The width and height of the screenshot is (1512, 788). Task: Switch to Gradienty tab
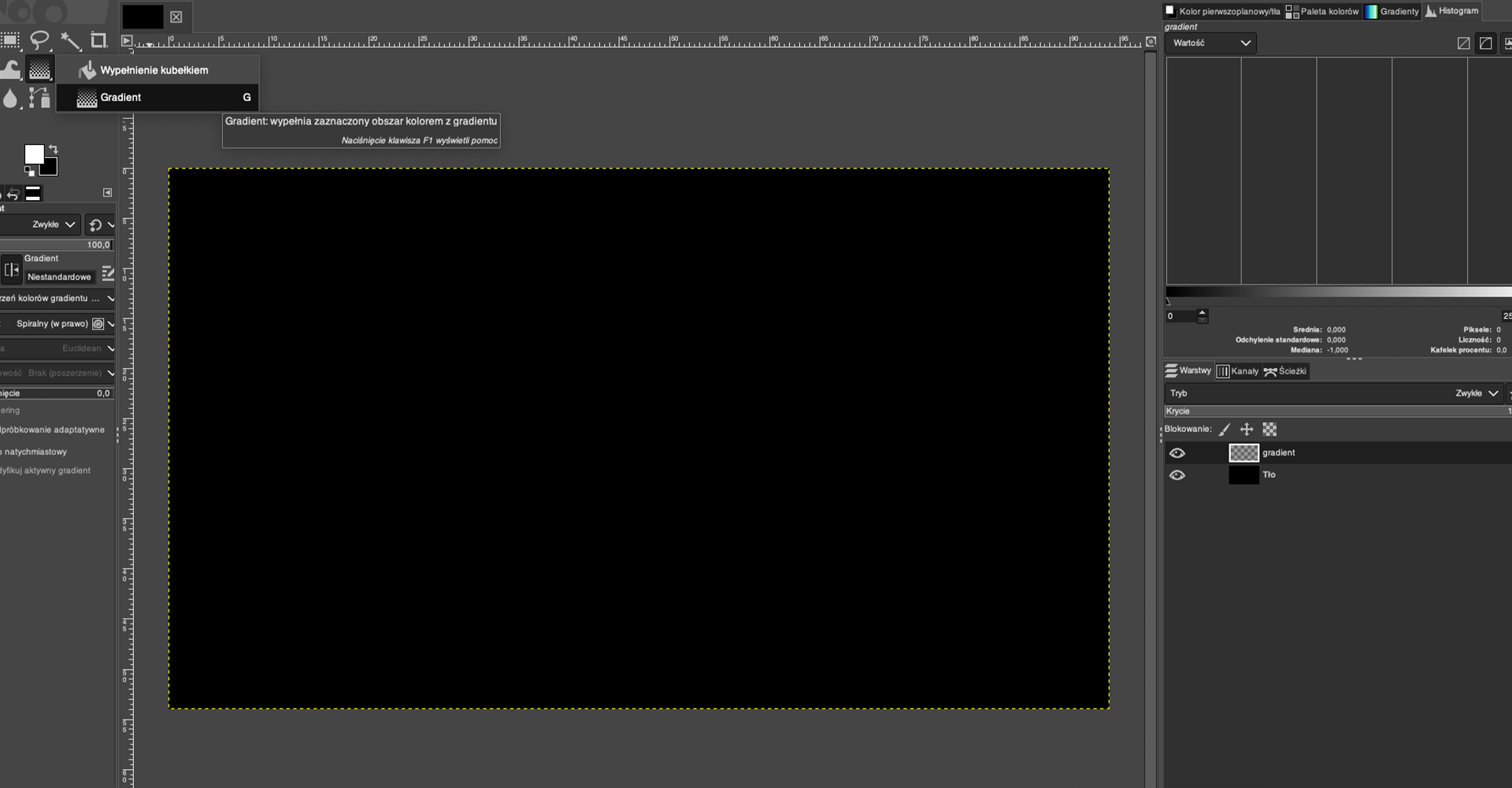click(1392, 11)
